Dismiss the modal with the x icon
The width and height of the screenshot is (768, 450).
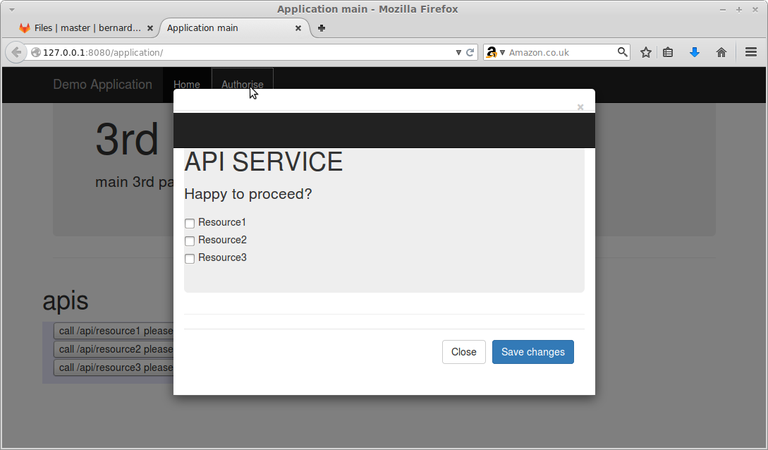(x=580, y=107)
